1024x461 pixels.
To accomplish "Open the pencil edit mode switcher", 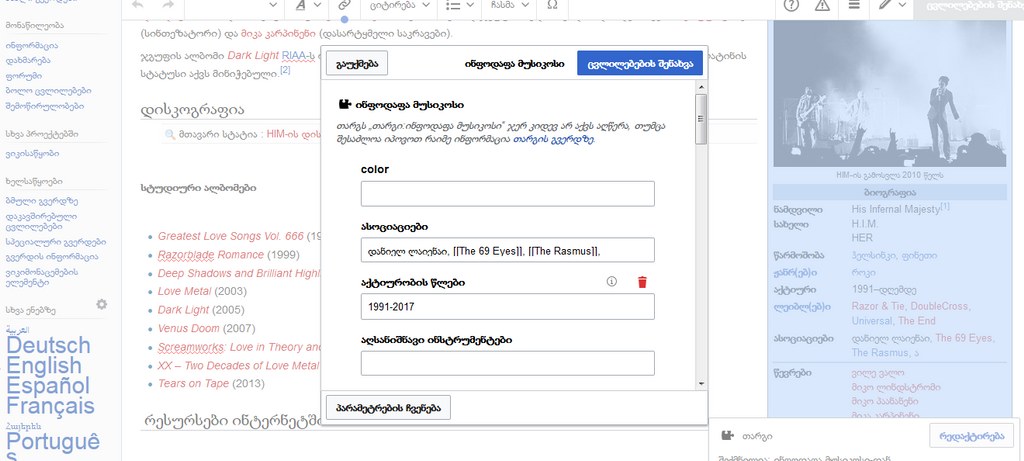I will click(891, 5).
